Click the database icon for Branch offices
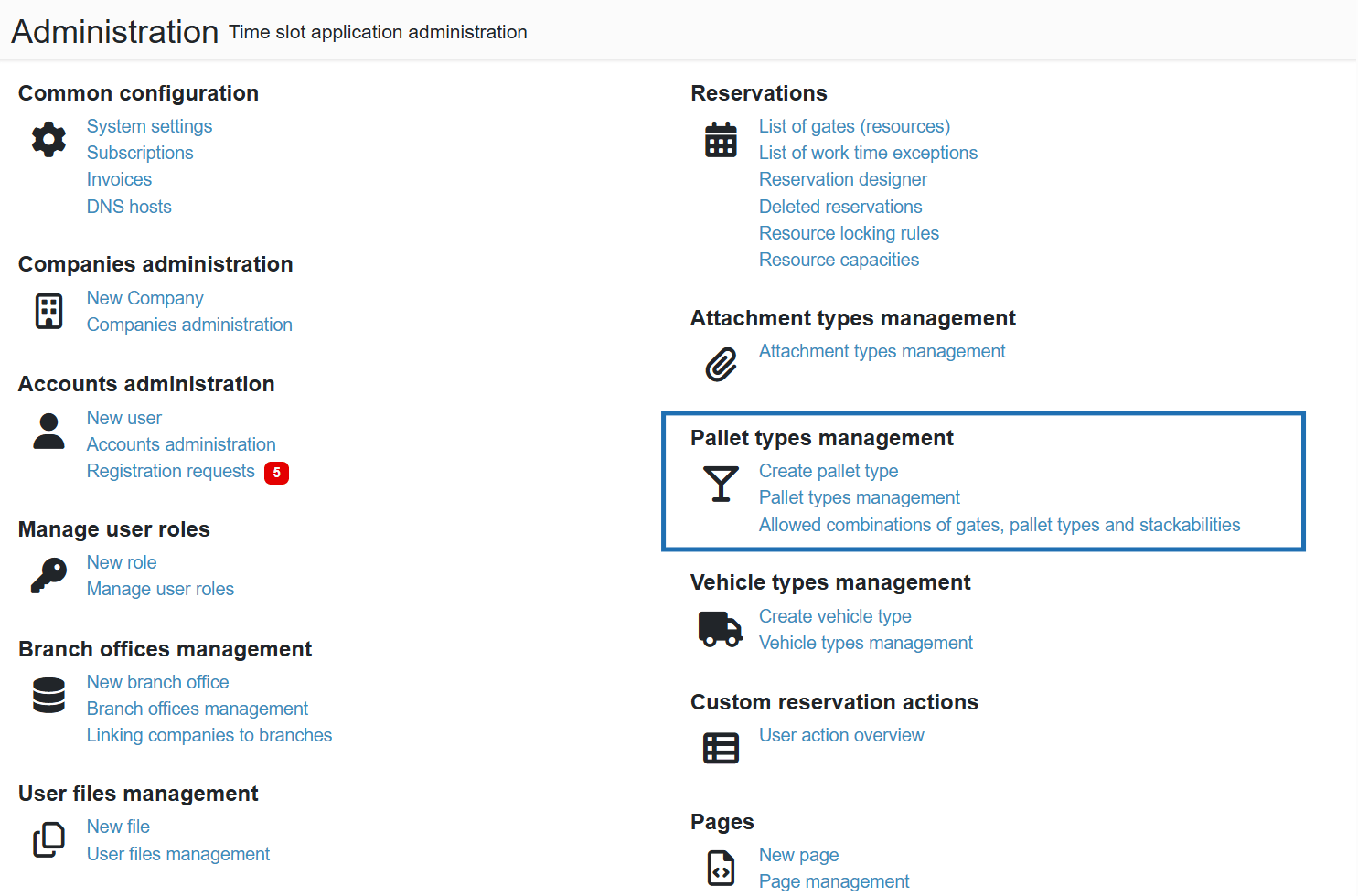The image size is (1358, 896). pyautogui.click(x=48, y=695)
